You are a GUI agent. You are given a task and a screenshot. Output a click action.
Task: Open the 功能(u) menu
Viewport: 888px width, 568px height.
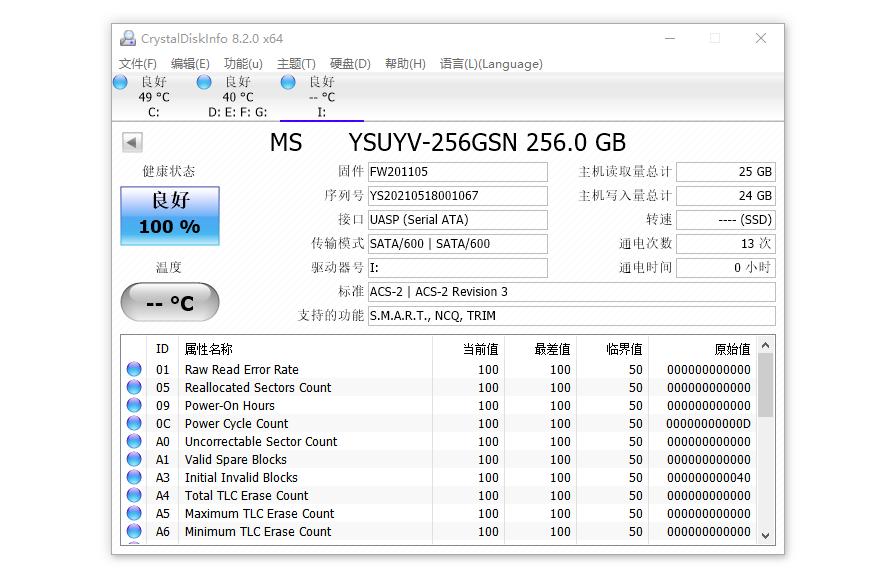(243, 64)
